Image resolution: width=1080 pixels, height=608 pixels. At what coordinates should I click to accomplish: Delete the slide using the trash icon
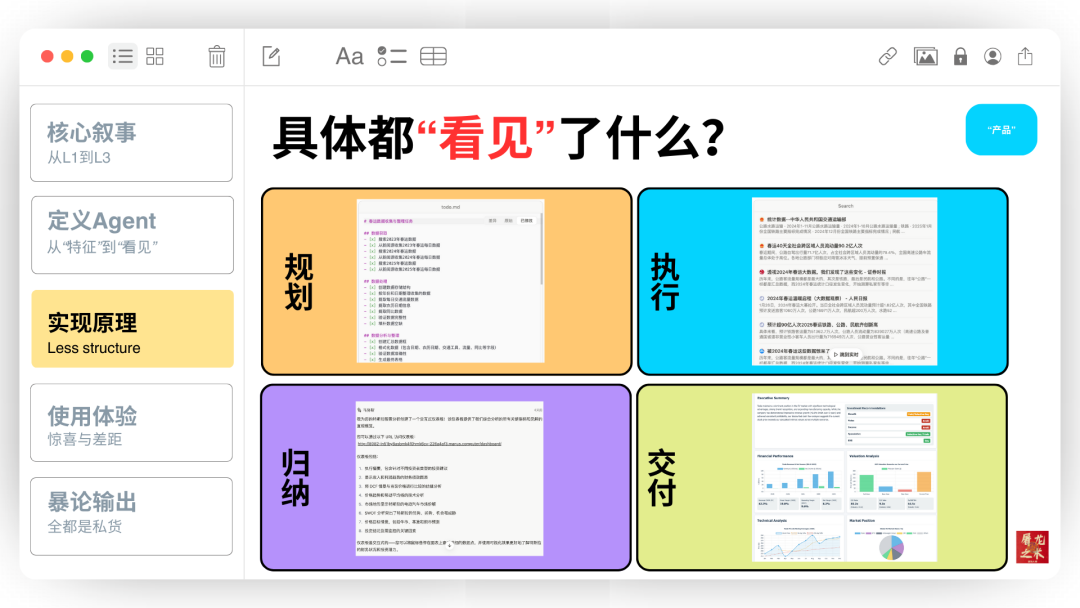tap(216, 57)
